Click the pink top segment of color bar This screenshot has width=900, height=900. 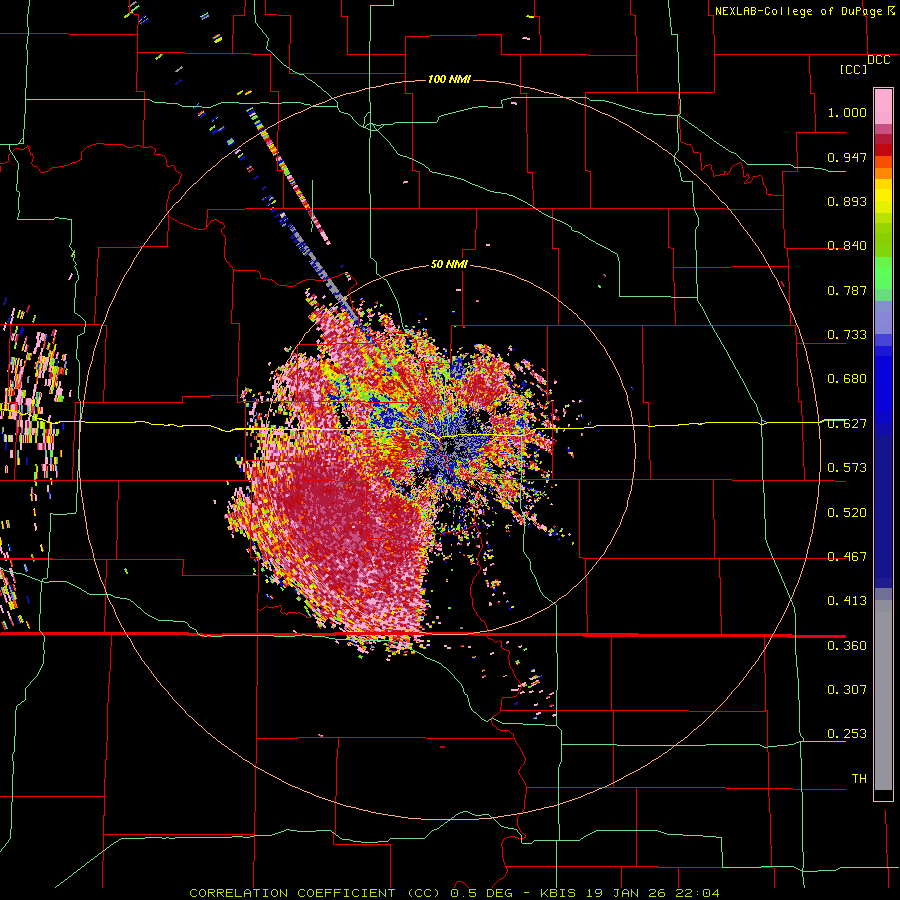click(x=883, y=107)
